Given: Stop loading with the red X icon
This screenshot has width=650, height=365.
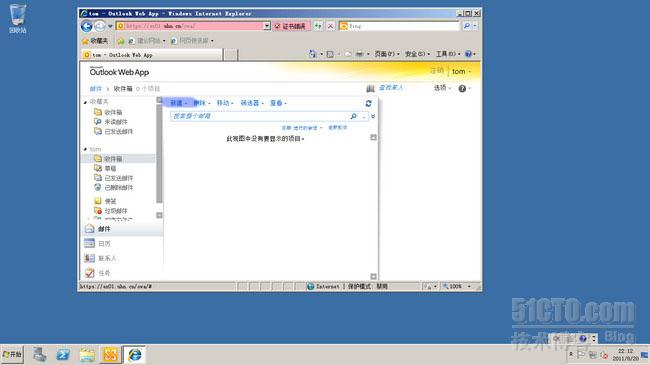Looking at the screenshot, I should pyautogui.click(x=330, y=26).
